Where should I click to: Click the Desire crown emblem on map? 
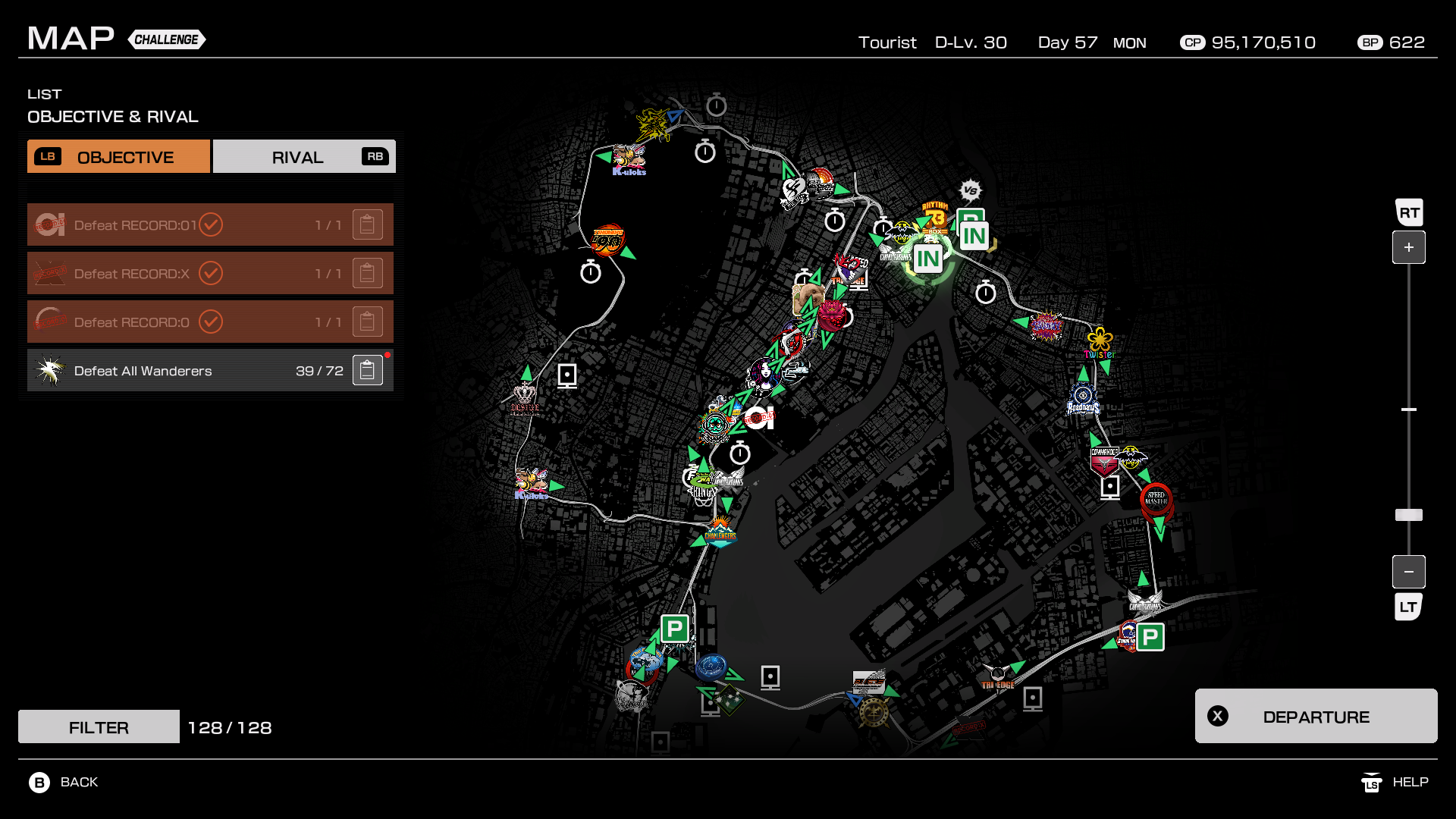tap(525, 397)
